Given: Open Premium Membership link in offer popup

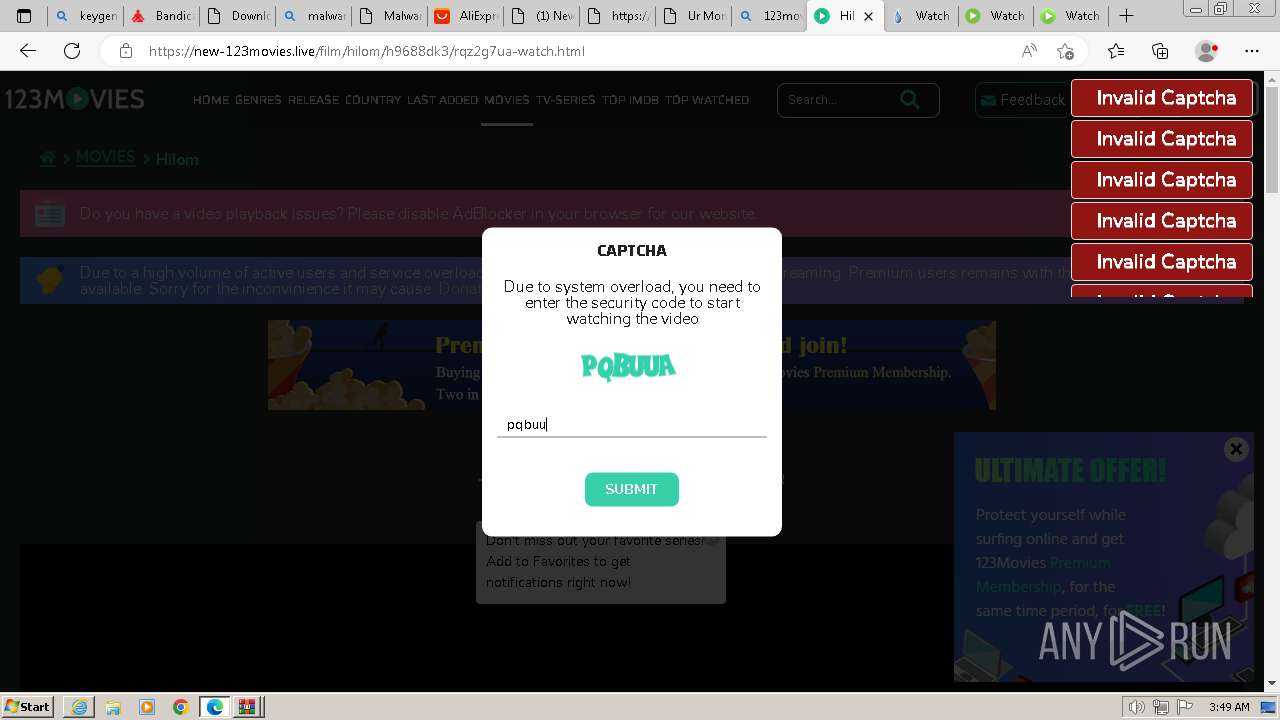Looking at the screenshot, I should (1042, 574).
